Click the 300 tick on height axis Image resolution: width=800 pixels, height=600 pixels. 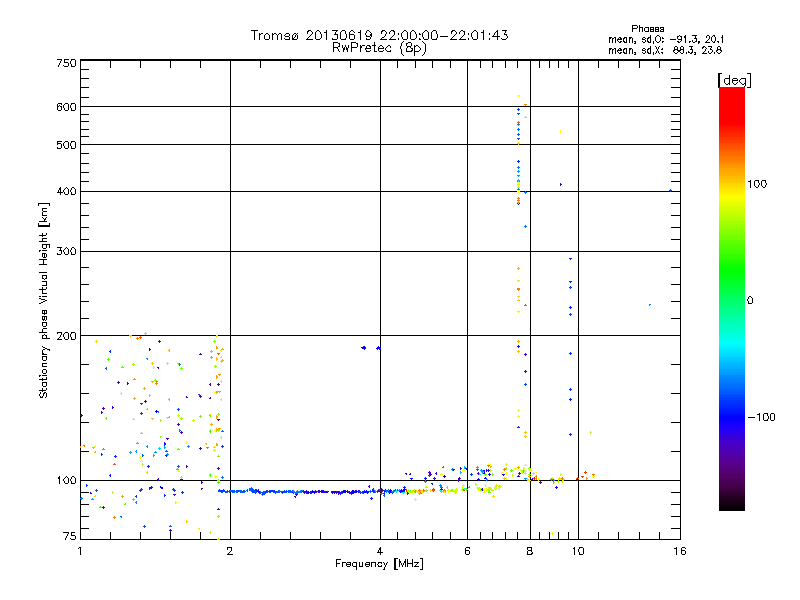(x=66, y=251)
